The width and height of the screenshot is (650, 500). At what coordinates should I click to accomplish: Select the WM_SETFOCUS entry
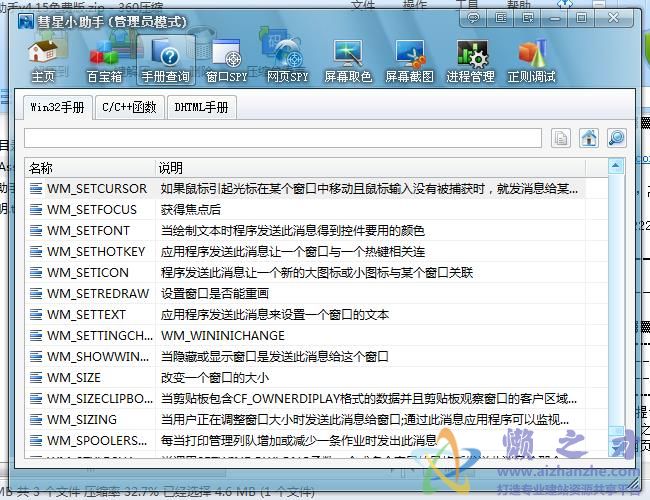(x=92, y=210)
